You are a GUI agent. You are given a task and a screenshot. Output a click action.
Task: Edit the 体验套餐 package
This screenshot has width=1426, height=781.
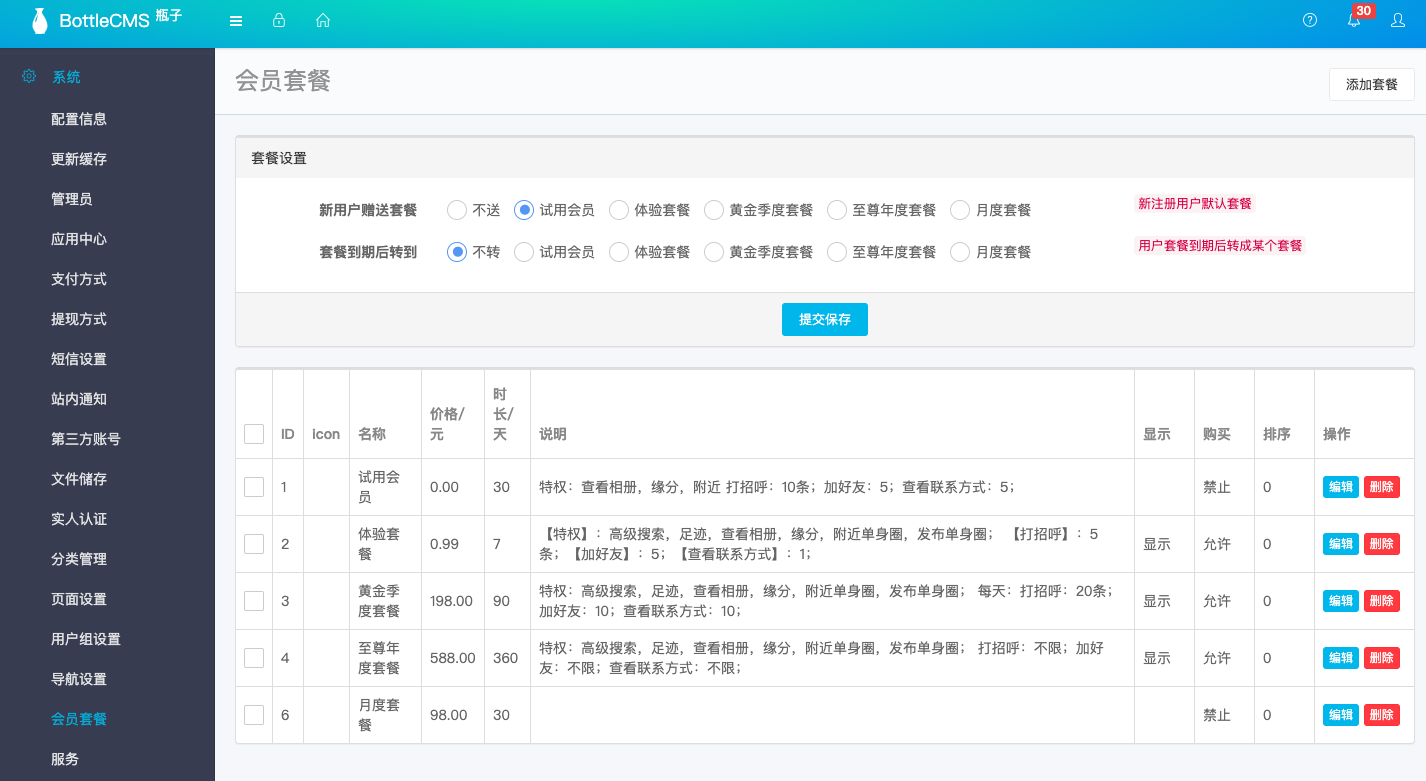pos(1340,544)
